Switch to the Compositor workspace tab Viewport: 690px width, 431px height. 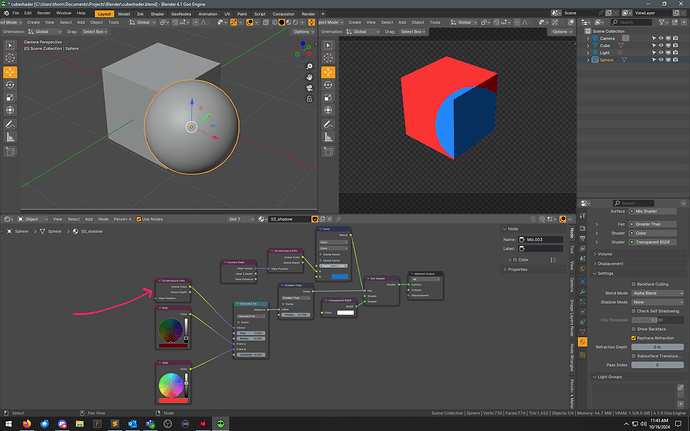283,14
